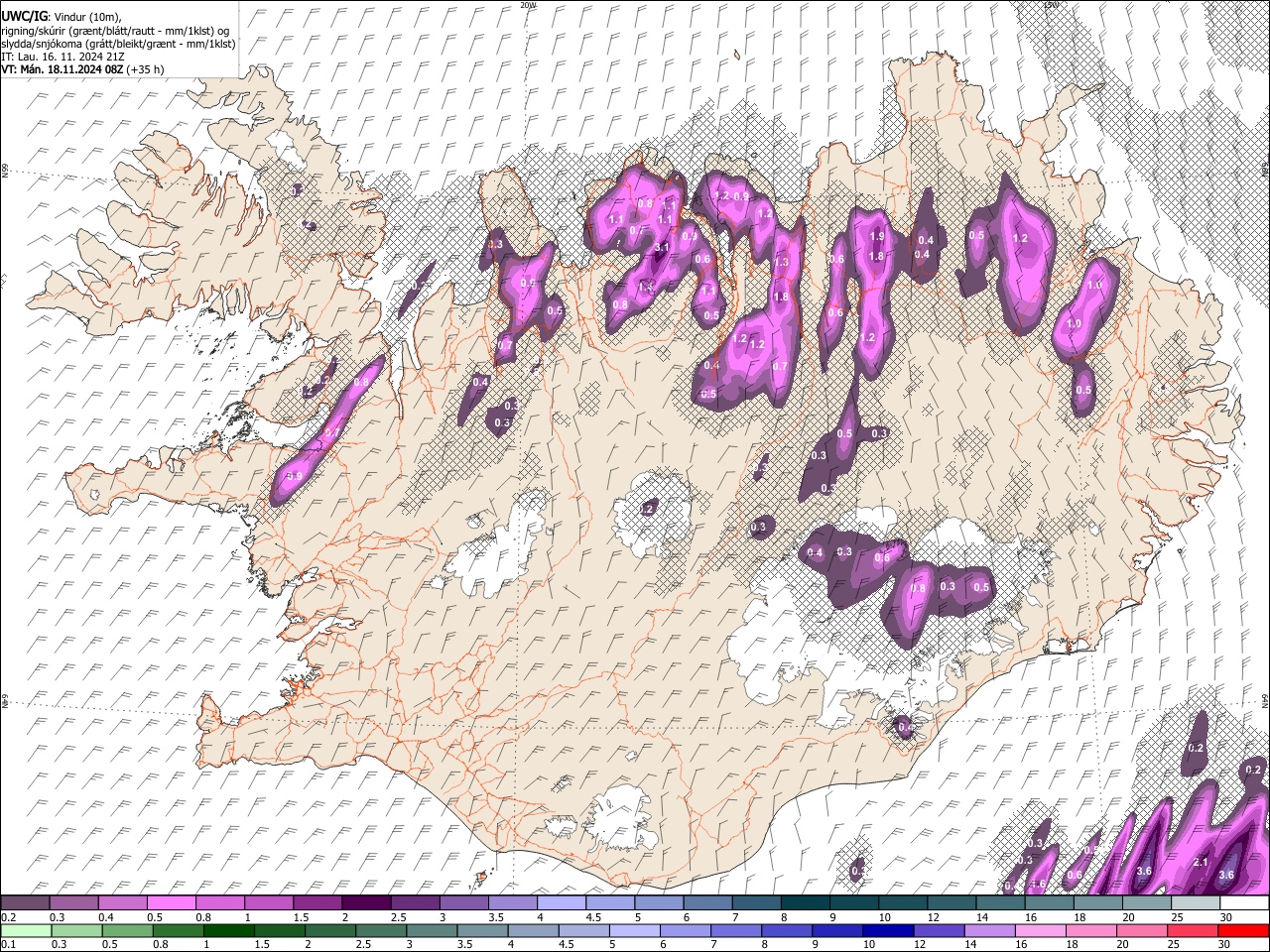
Task: Select the 0.5 green swatch in rain scale
Action: [128, 930]
